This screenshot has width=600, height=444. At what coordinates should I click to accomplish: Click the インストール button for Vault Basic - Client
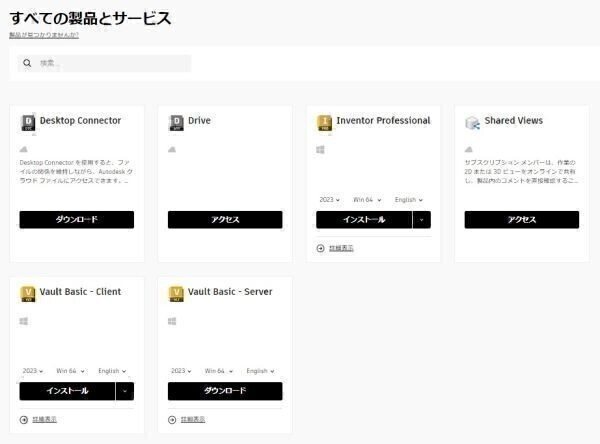(x=67, y=391)
